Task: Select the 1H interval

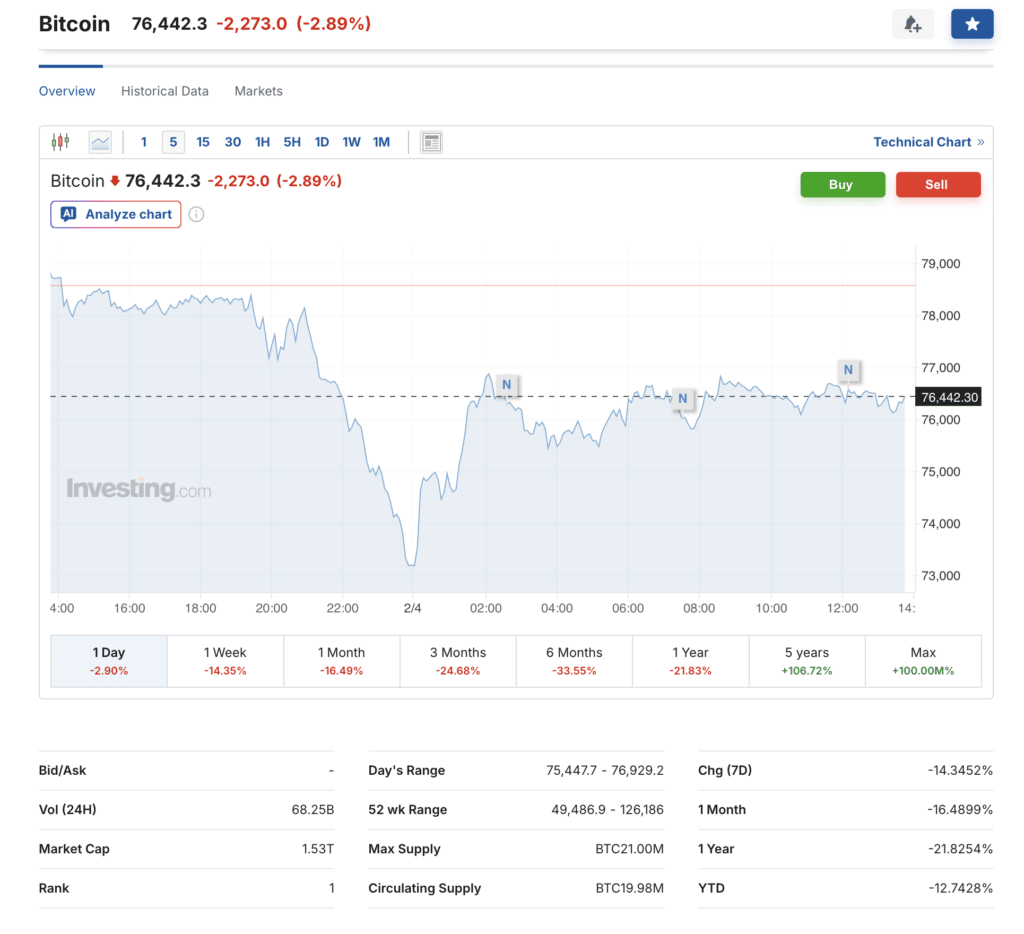Action: (263, 142)
